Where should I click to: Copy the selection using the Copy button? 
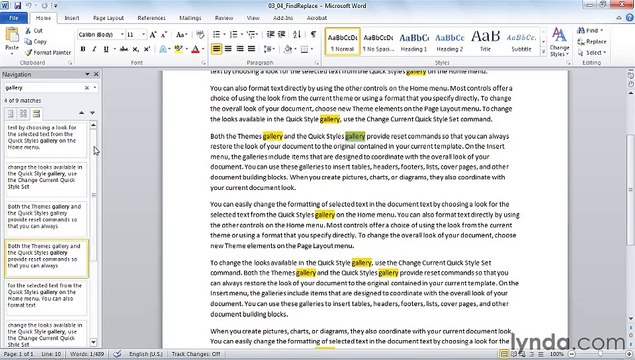(35, 41)
